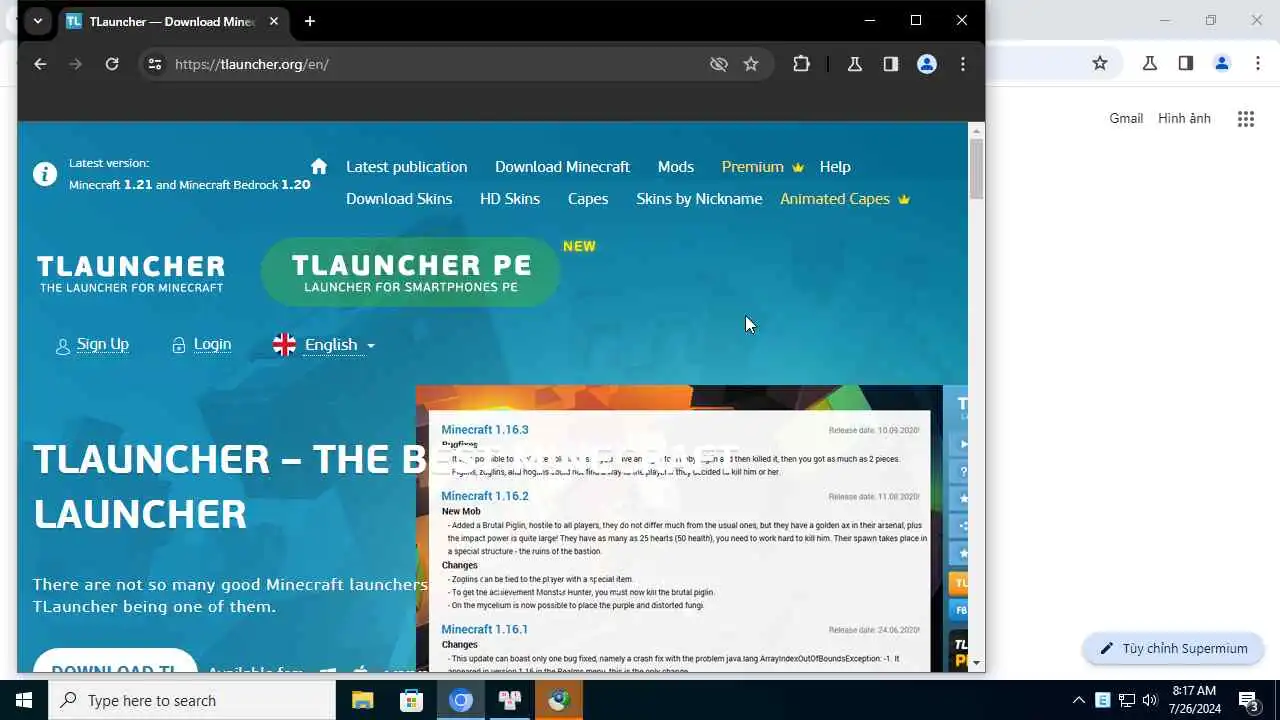Click the bookmark star in the background window
1280x720 pixels.
1100,63
